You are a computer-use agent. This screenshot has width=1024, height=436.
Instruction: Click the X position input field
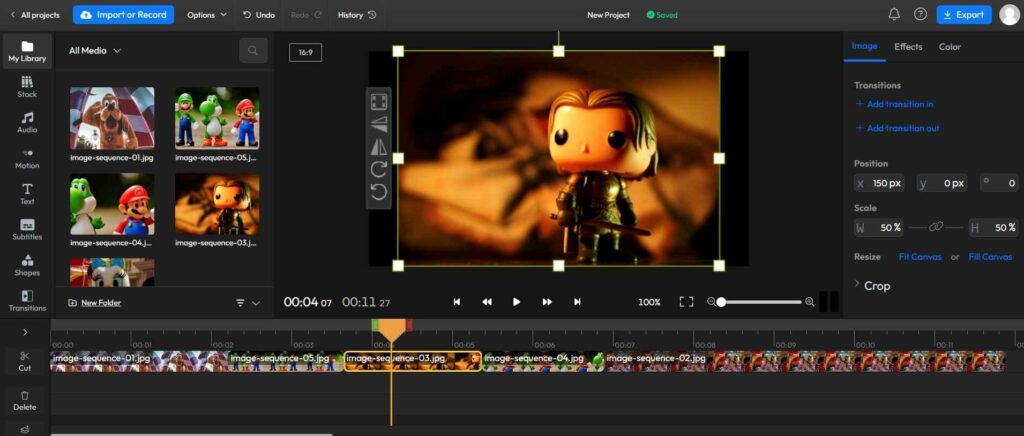click(879, 183)
